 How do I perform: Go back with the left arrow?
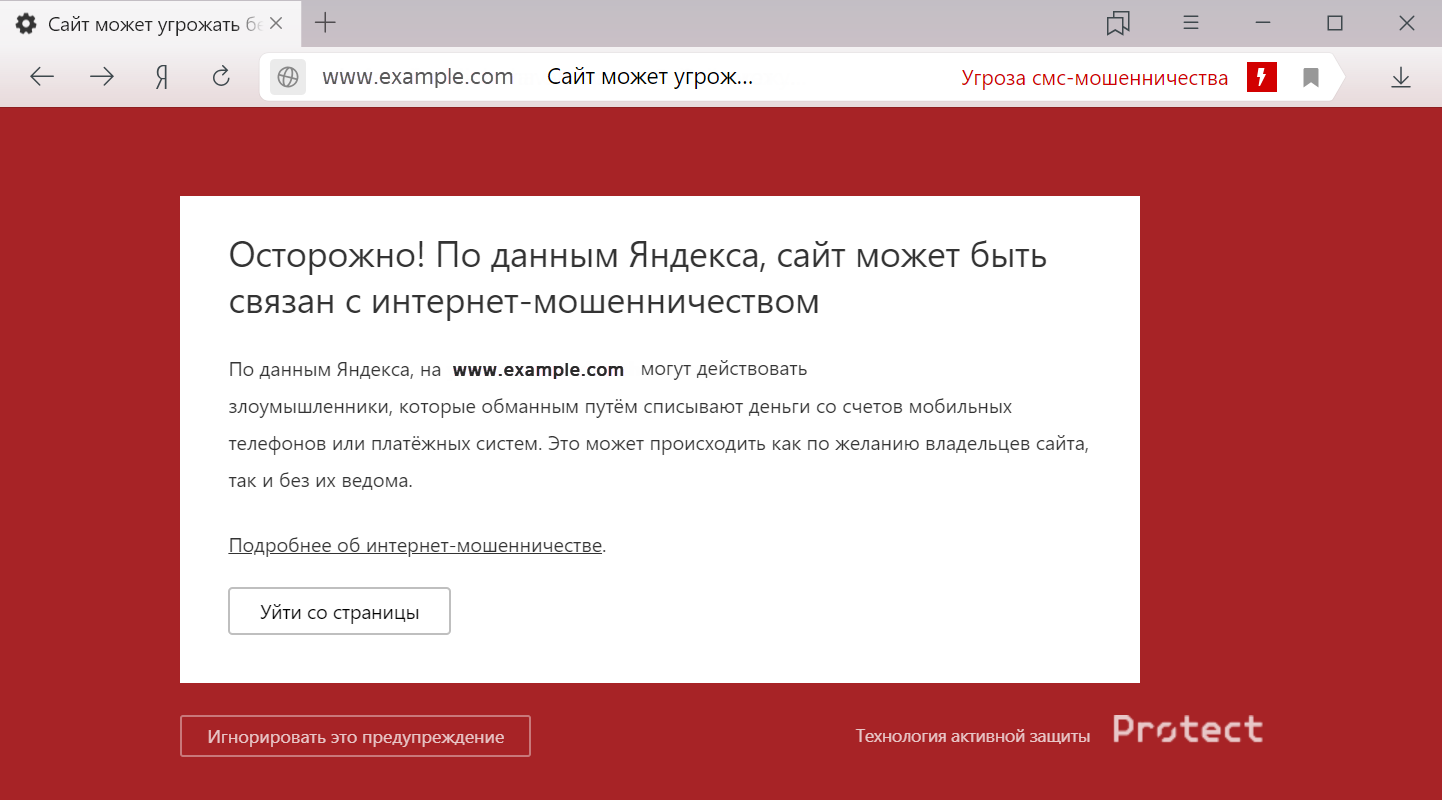click(x=41, y=77)
